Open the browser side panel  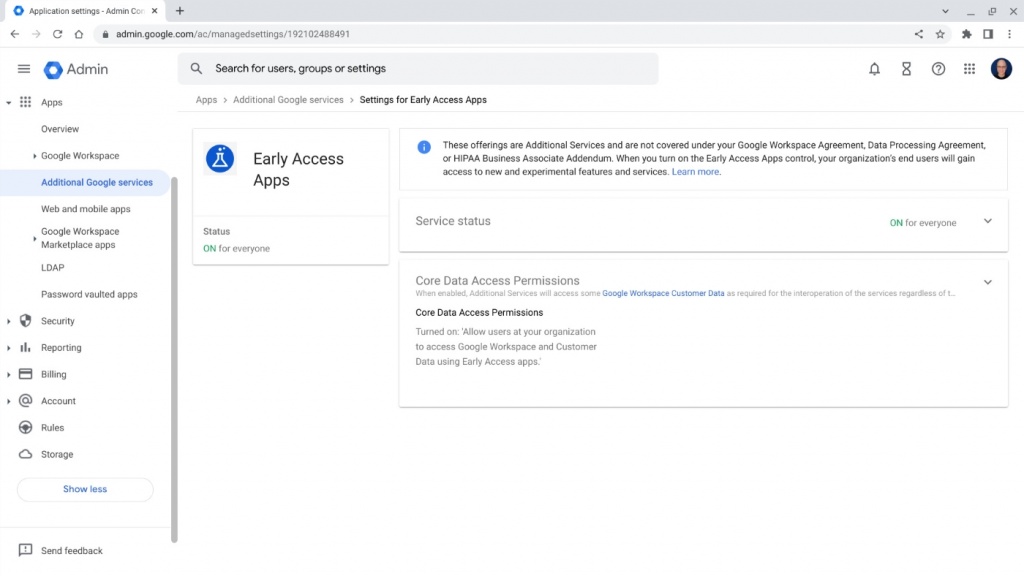pyautogui.click(x=987, y=34)
